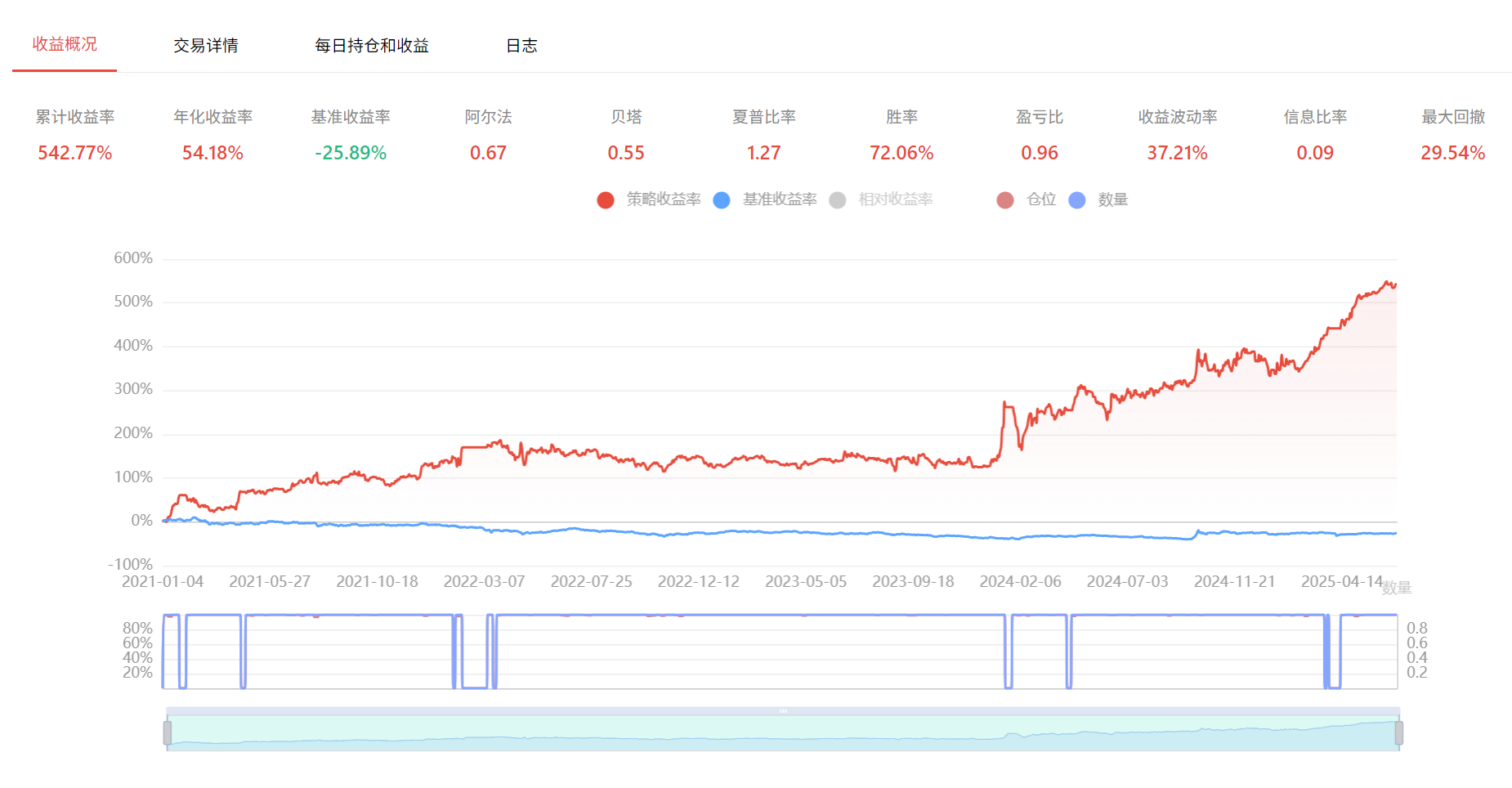1512x788 pixels.
Task: Open the 日志 tab
Action: (x=521, y=46)
